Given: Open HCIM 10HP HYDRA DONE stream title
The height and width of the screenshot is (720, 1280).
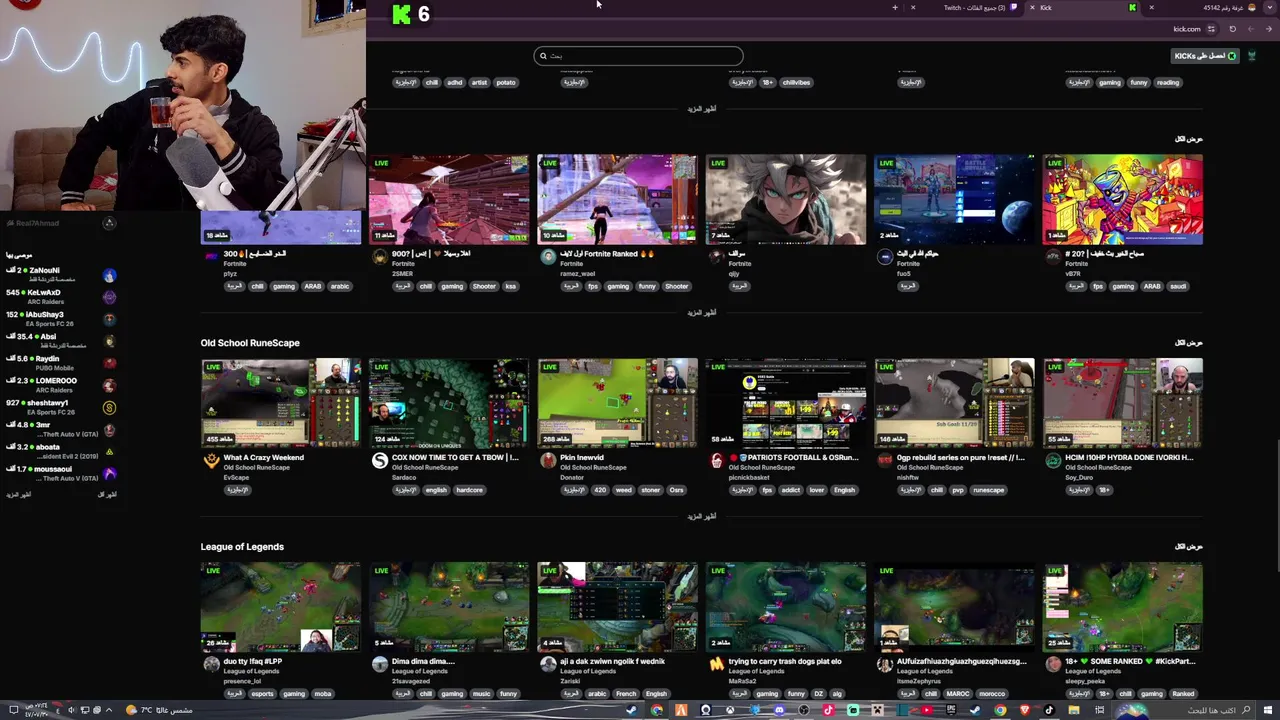Looking at the screenshot, I should (1129, 458).
